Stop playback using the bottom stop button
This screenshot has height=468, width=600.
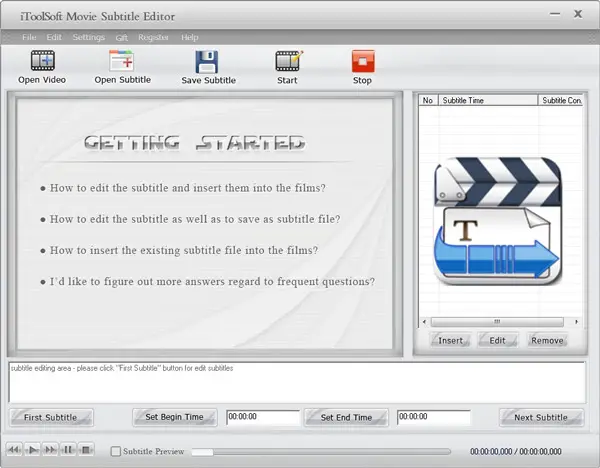click(x=86, y=450)
